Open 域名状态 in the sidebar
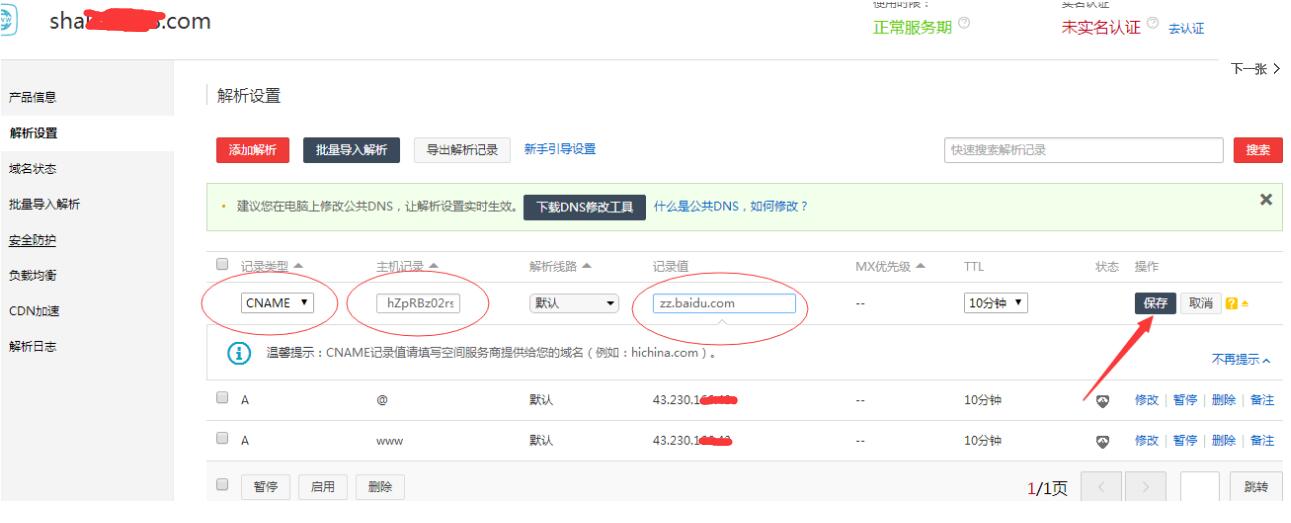This screenshot has width=1291, height=523. (x=32, y=169)
